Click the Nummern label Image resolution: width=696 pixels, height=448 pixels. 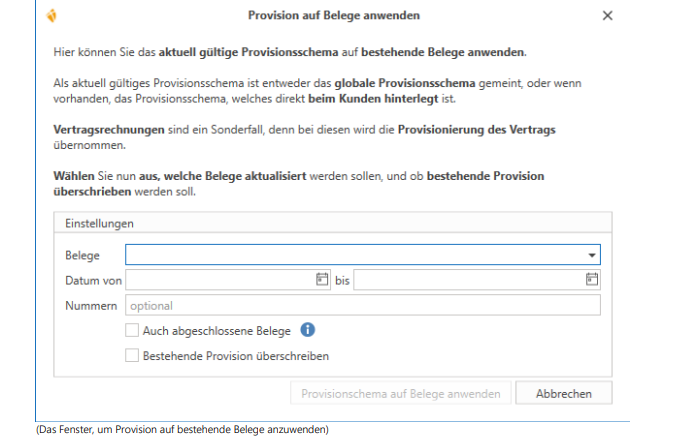(x=92, y=306)
